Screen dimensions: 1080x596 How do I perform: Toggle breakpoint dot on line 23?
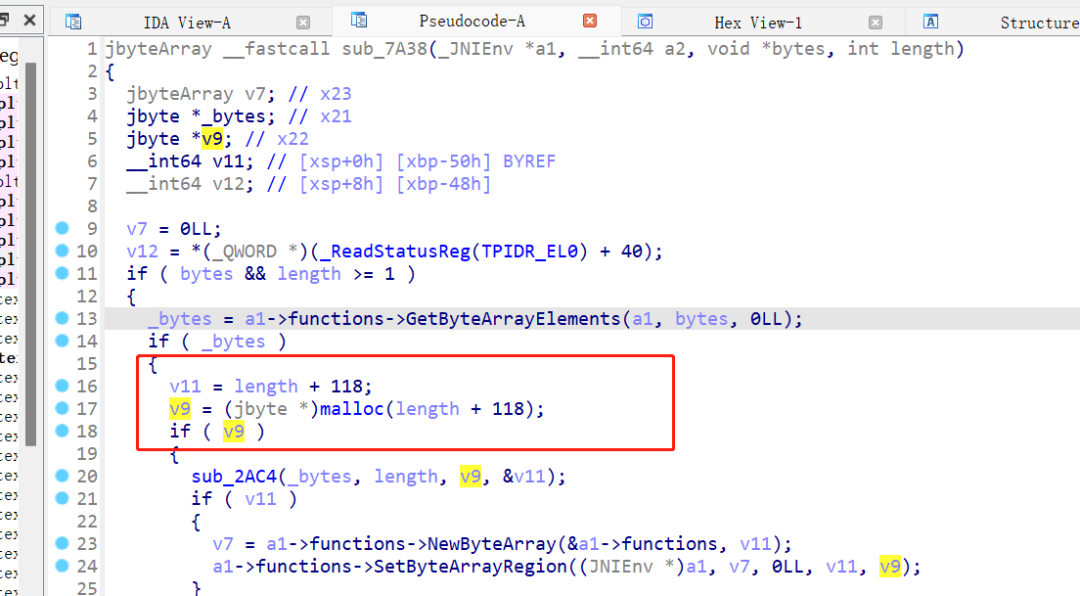62,543
